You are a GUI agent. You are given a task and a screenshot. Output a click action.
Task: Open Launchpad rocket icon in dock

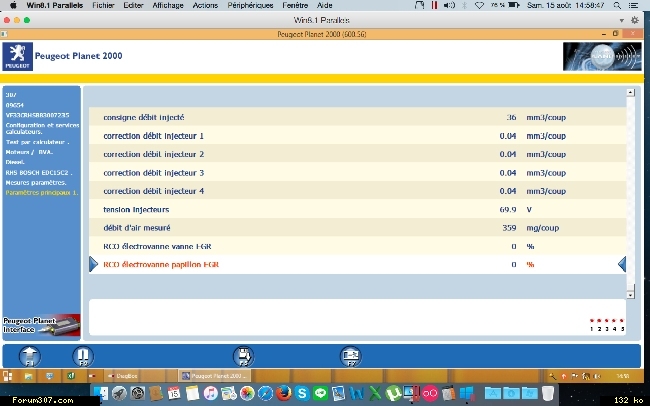coord(119,393)
